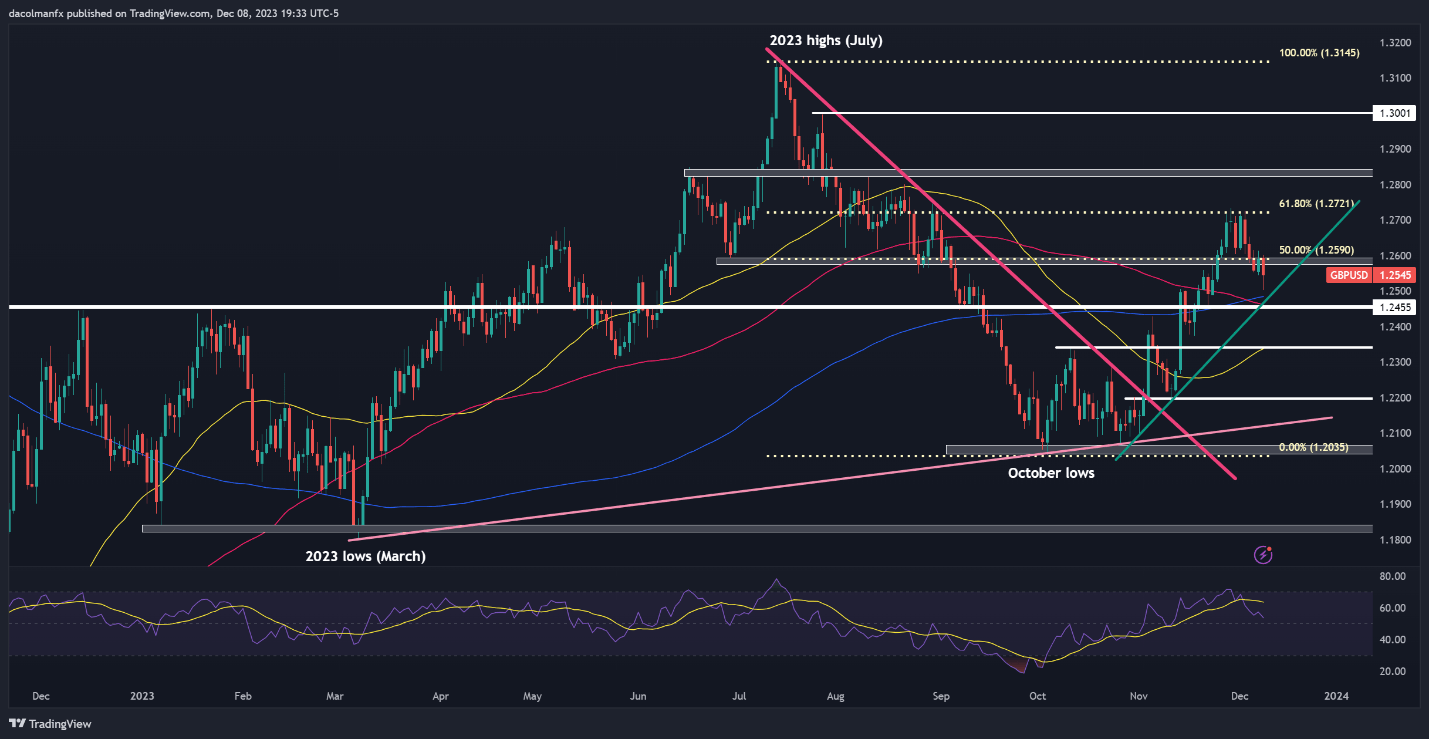Click the '2023 lows (March)' annotation
The image size is (1429, 739).
pyautogui.click(x=366, y=556)
